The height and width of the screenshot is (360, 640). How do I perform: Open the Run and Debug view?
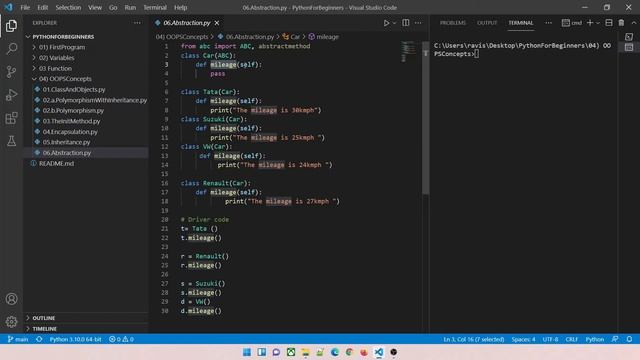[11, 95]
